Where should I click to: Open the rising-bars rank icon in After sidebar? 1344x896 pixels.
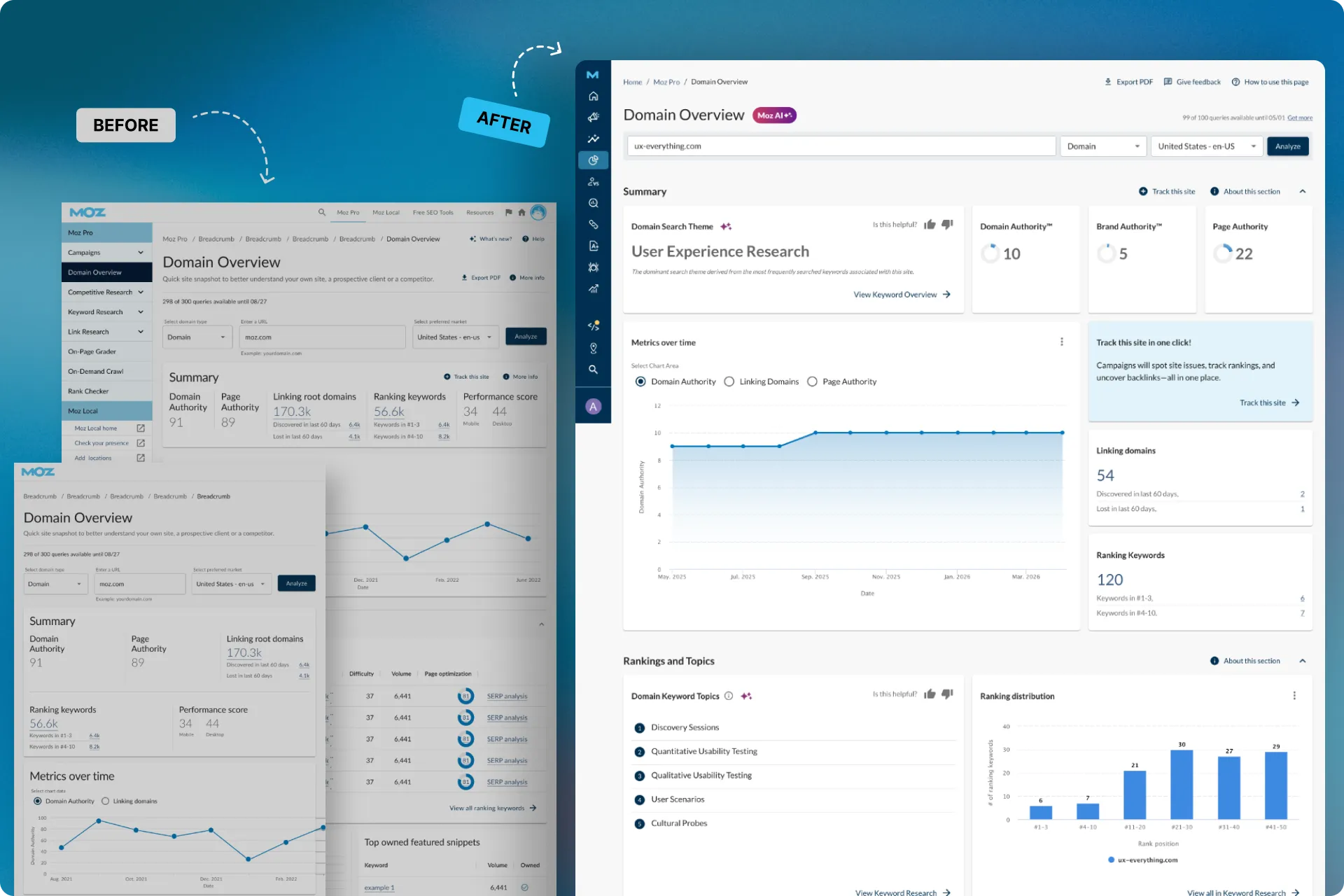[593, 288]
